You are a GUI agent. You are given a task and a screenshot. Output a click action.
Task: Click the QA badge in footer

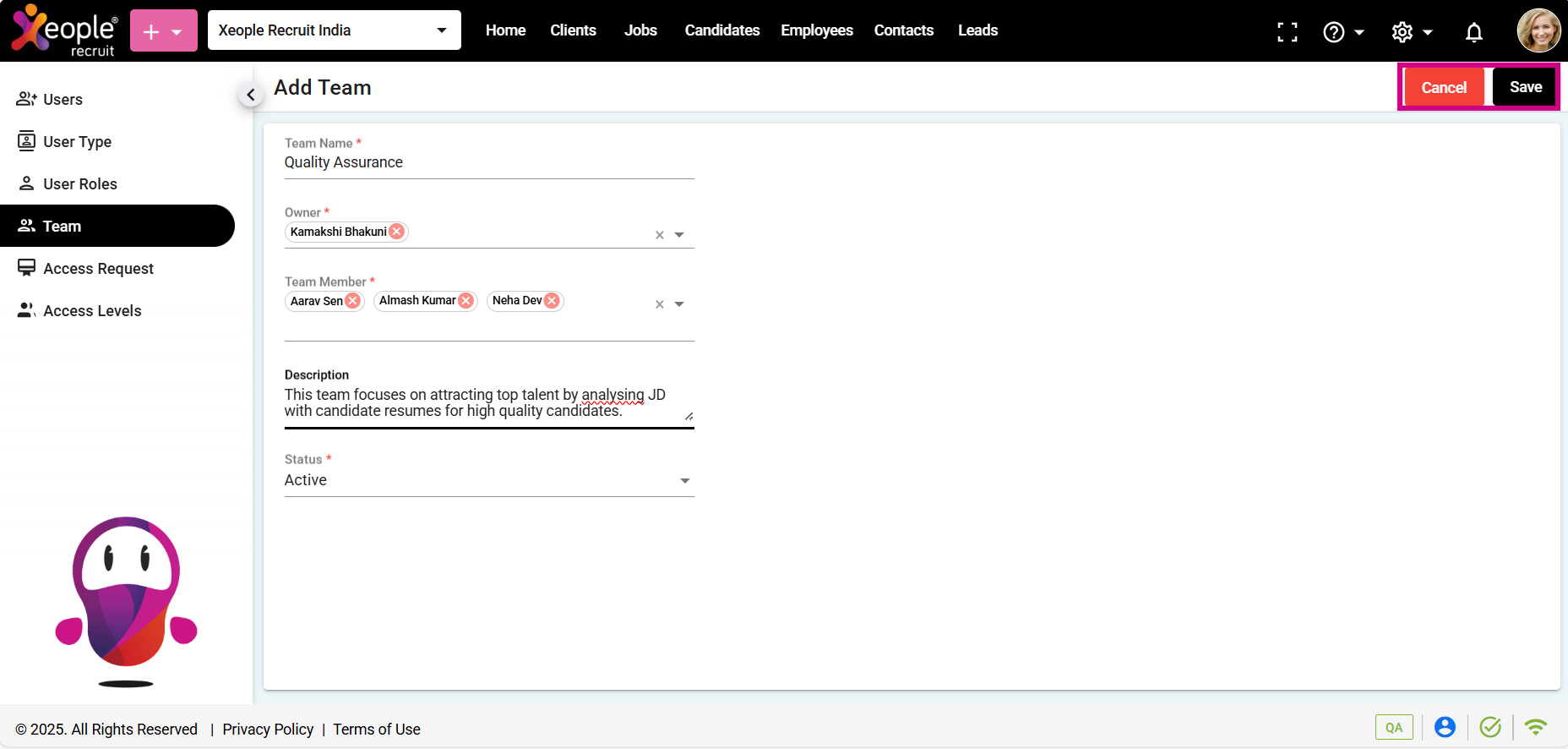(1393, 727)
